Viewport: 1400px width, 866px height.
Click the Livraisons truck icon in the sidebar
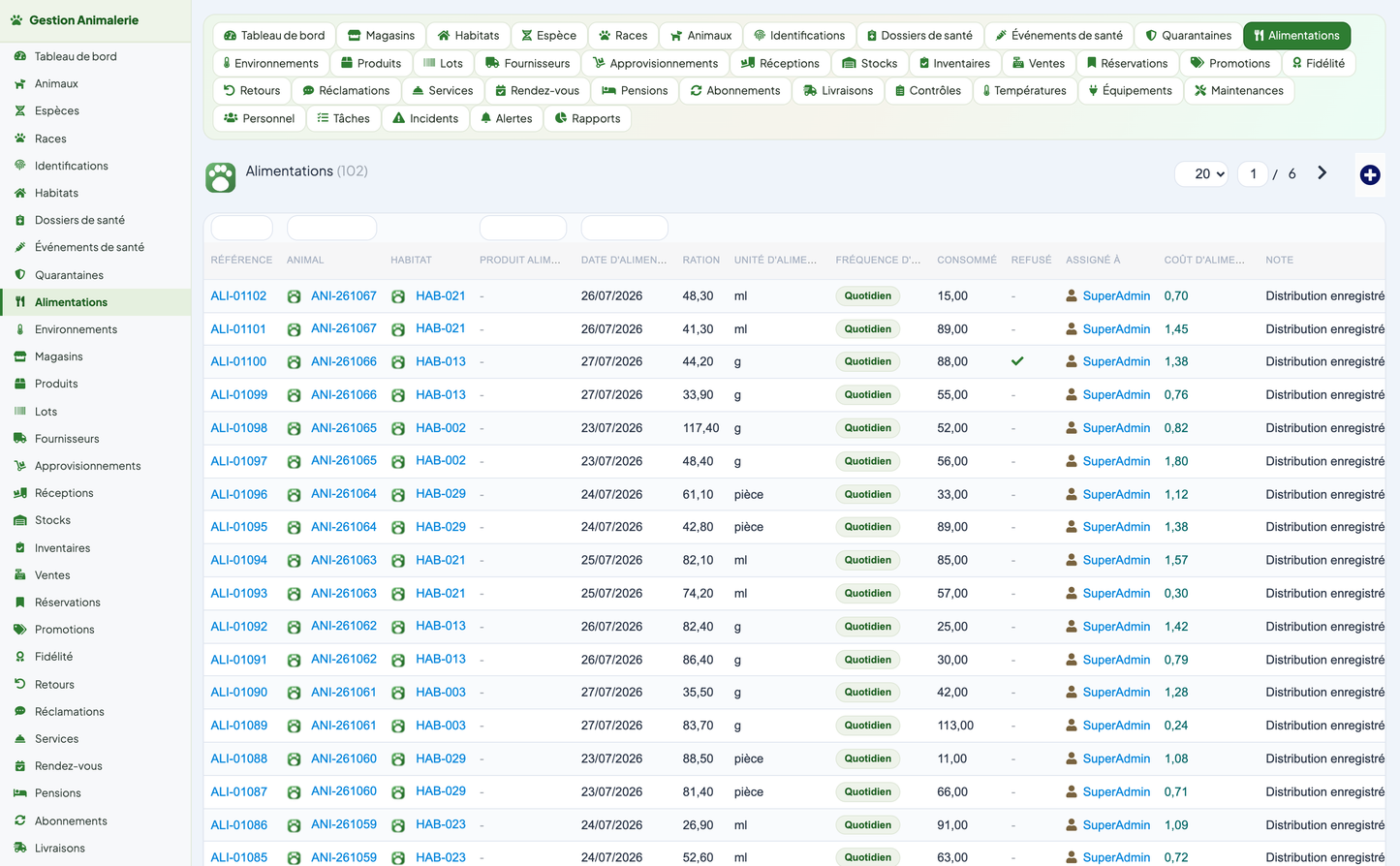coord(19,848)
